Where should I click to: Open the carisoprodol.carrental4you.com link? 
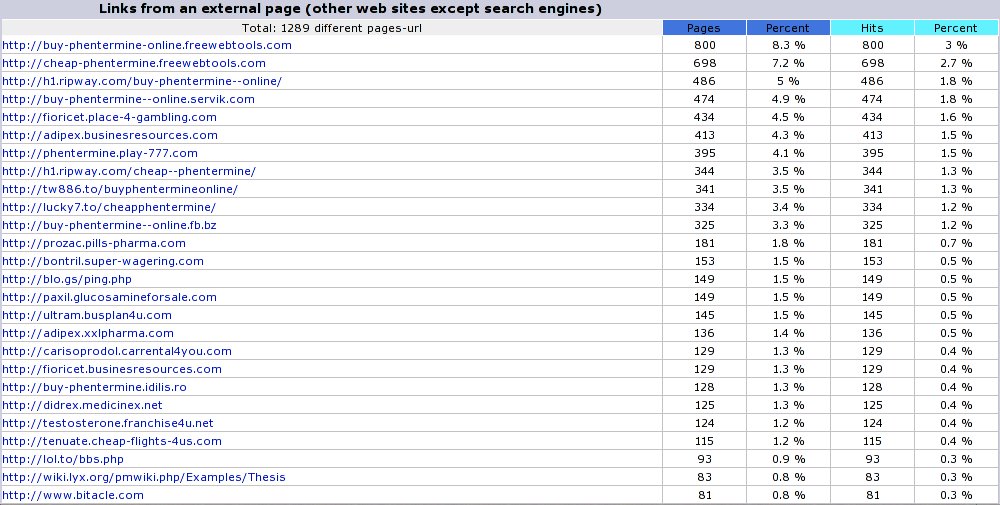(x=117, y=351)
